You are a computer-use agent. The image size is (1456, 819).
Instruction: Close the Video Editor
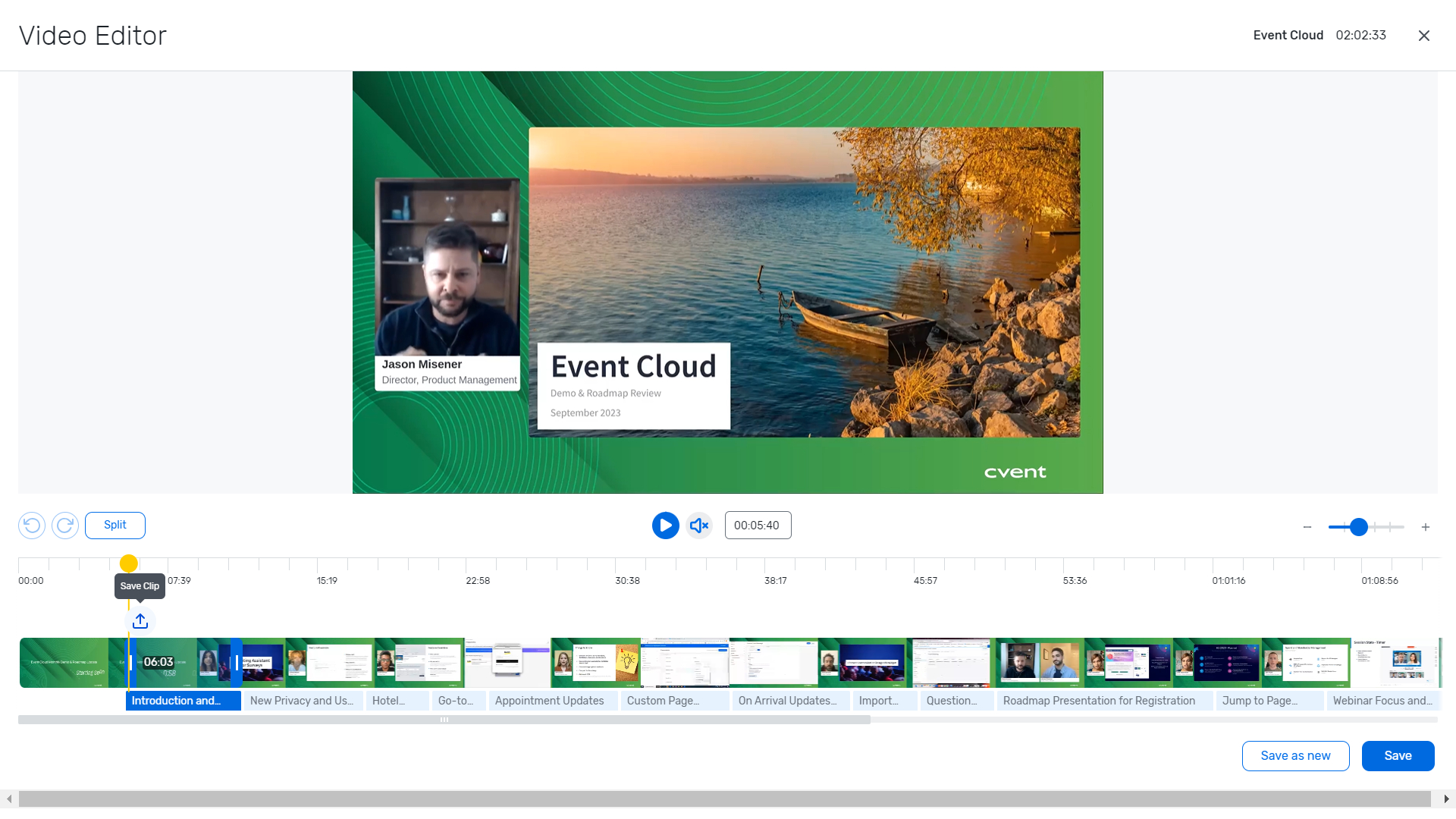pos(1424,36)
